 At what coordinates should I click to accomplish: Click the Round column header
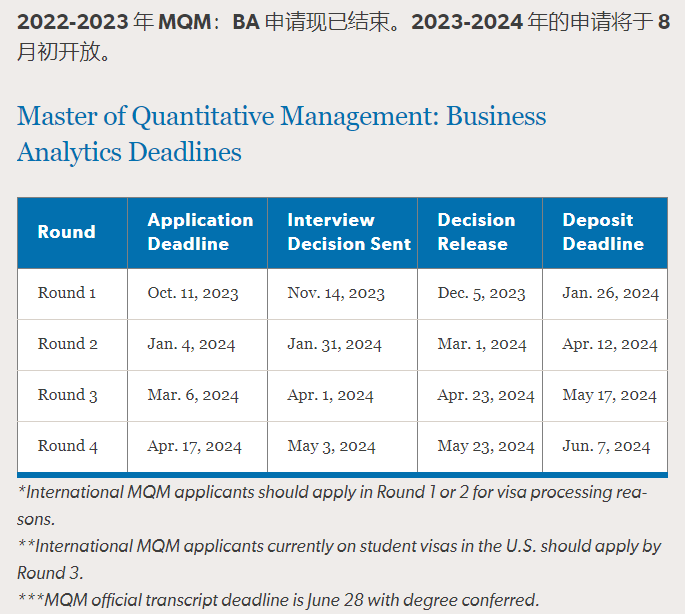67,232
